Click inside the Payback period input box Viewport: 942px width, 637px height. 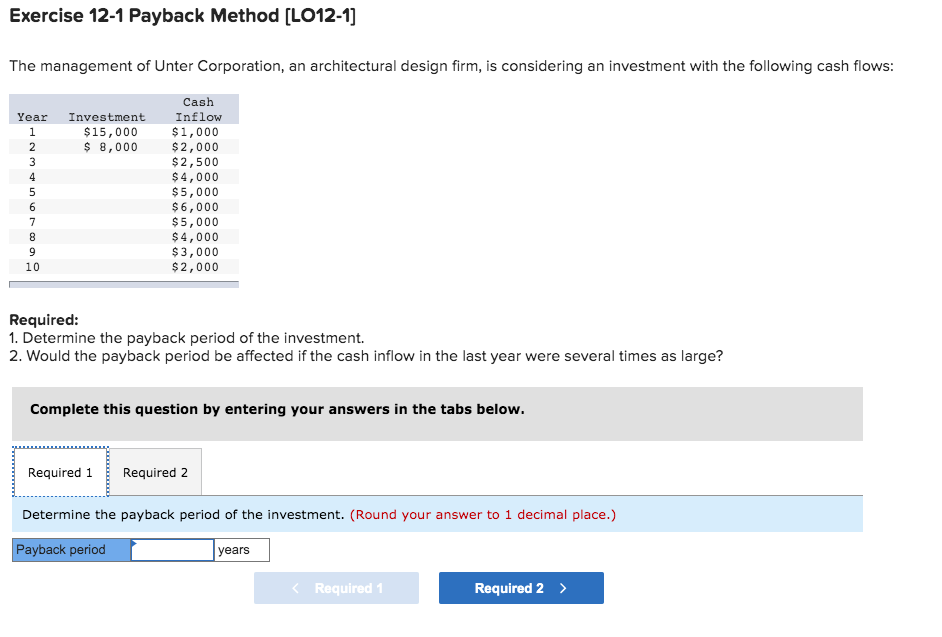tap(171, 549)
